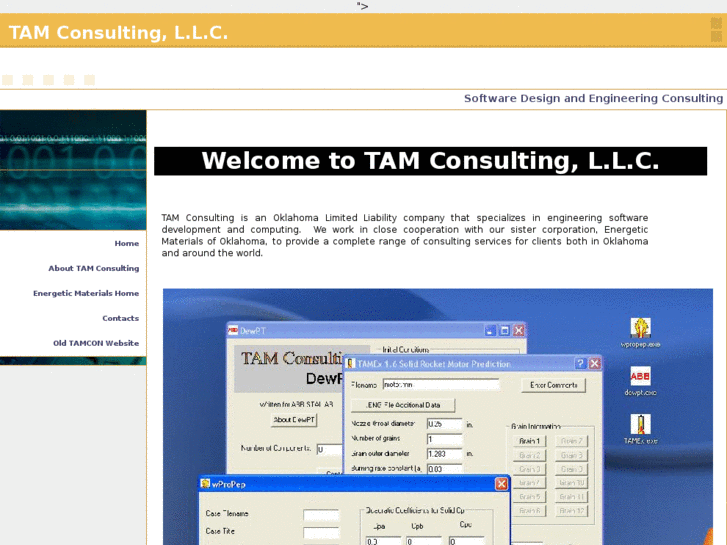Click the TAM Consulting logo in DewPT window
Image resolution: width=727 pixels, height=545 pixels.
point(288,369)
